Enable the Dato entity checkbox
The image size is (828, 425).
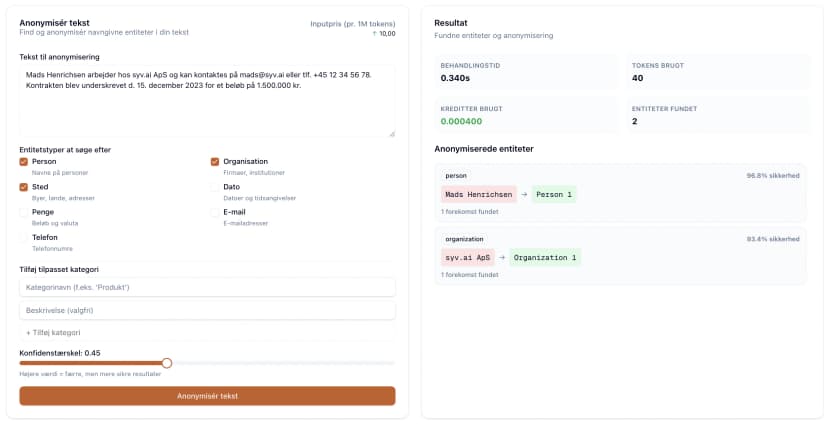[x=215, y=187]
